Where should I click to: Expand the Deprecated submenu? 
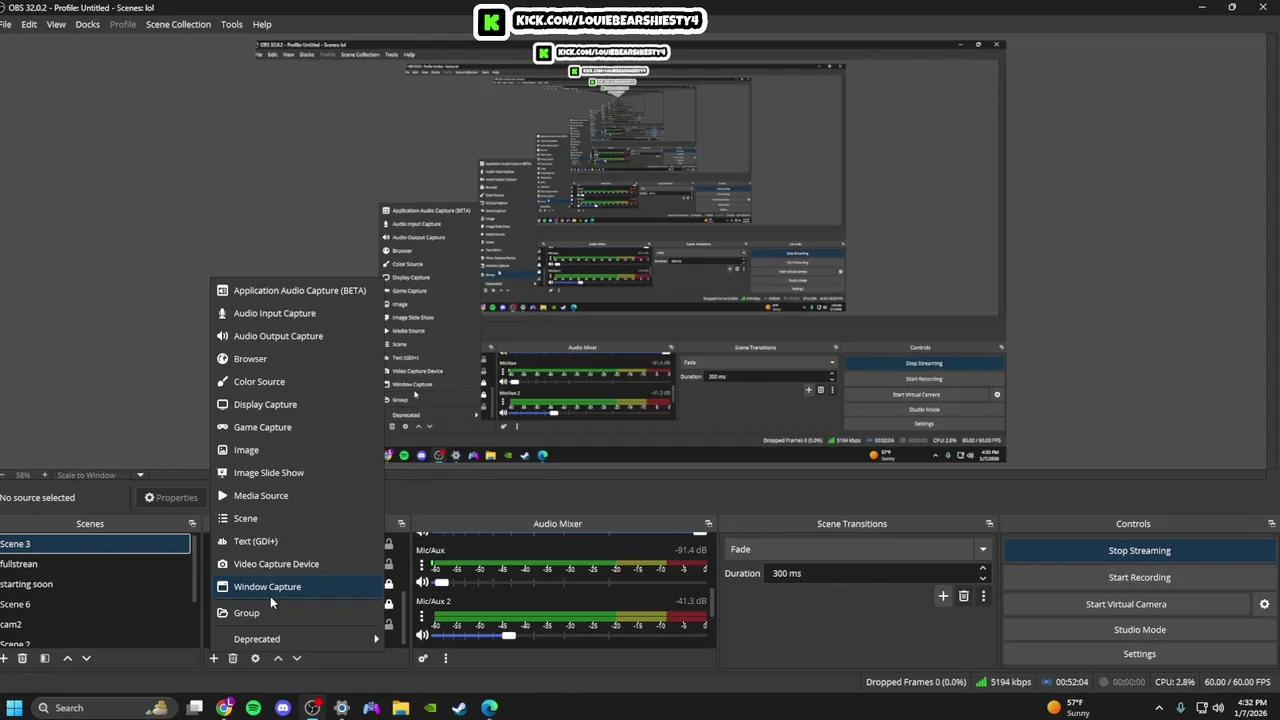(x=298, y=639)
